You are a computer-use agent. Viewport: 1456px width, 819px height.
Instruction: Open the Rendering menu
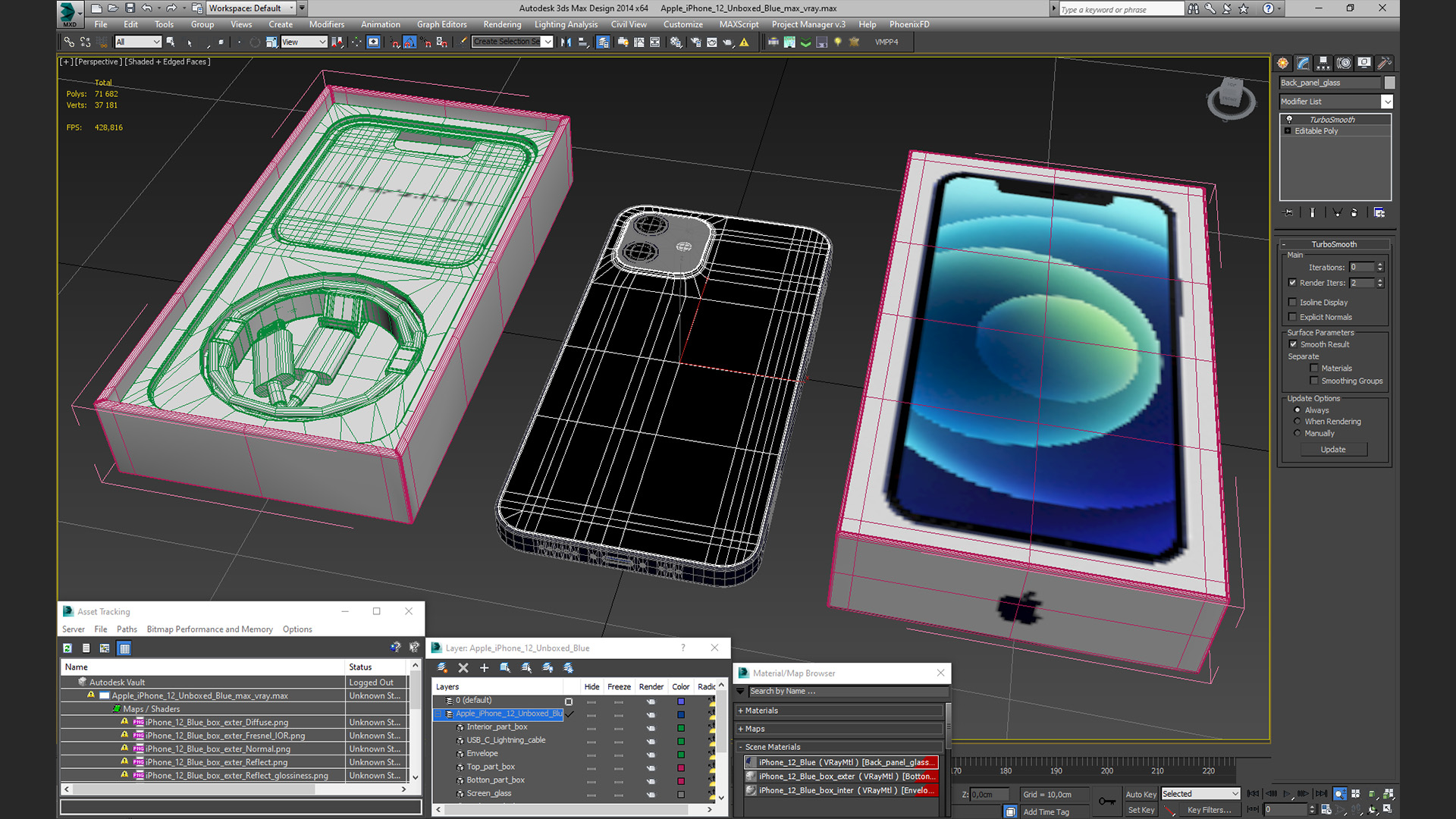[x=502, y=24]
